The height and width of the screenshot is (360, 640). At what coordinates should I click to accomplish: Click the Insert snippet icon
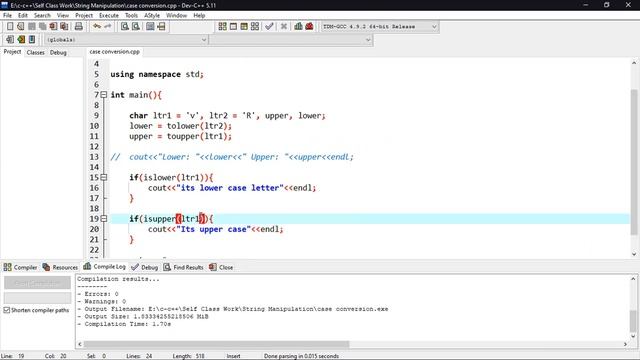click(x=10, y=40)
